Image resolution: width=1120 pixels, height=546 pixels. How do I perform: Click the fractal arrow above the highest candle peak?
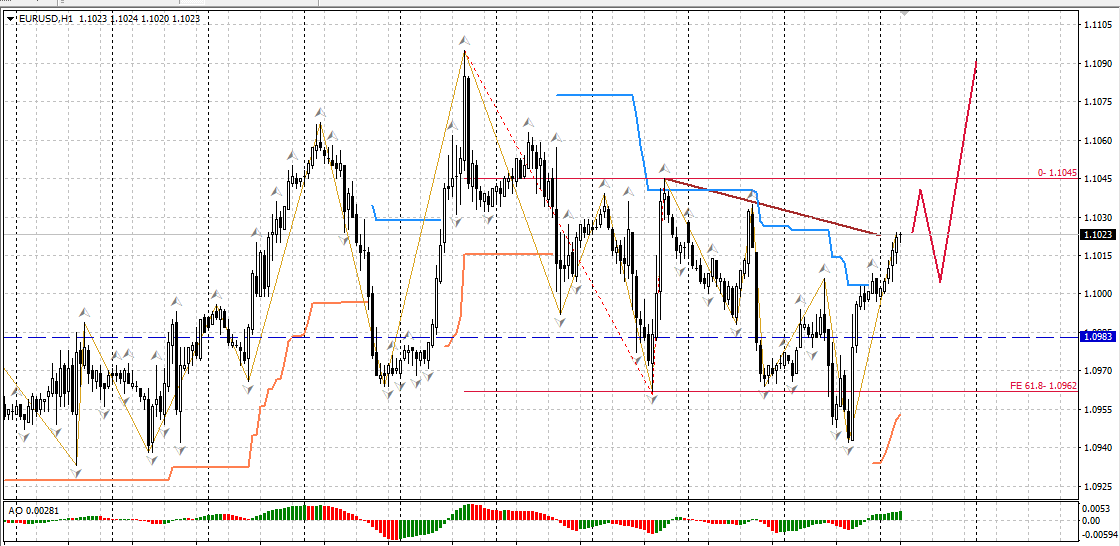465,41
